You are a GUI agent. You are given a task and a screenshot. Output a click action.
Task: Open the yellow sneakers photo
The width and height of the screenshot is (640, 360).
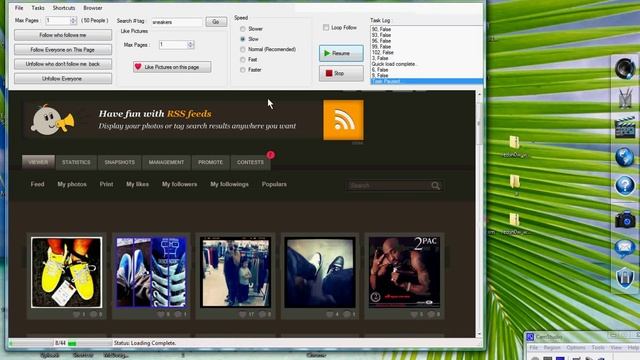[x=67, y=272]
